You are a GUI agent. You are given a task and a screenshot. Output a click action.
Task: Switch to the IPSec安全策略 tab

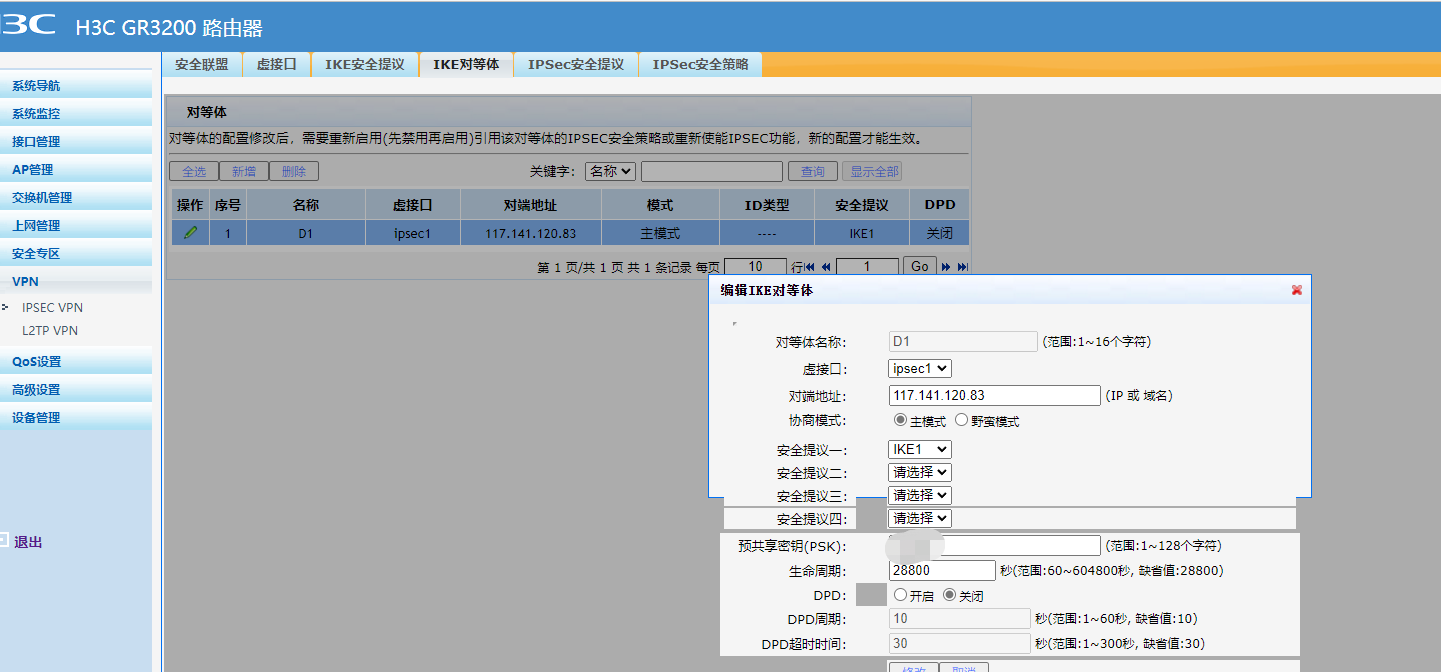click(x=700, y=64)
